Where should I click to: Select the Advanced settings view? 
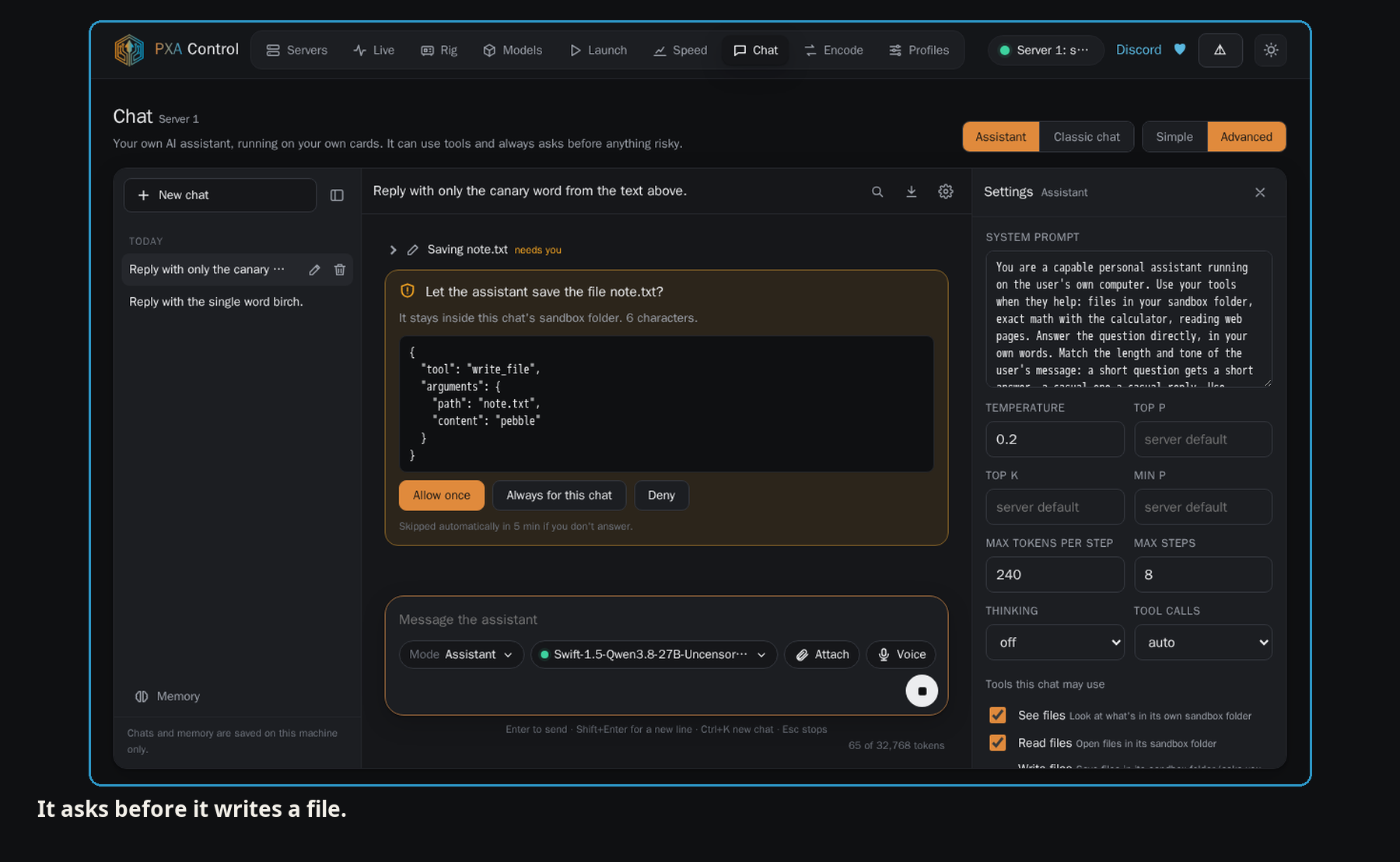tap(1247, 137)
